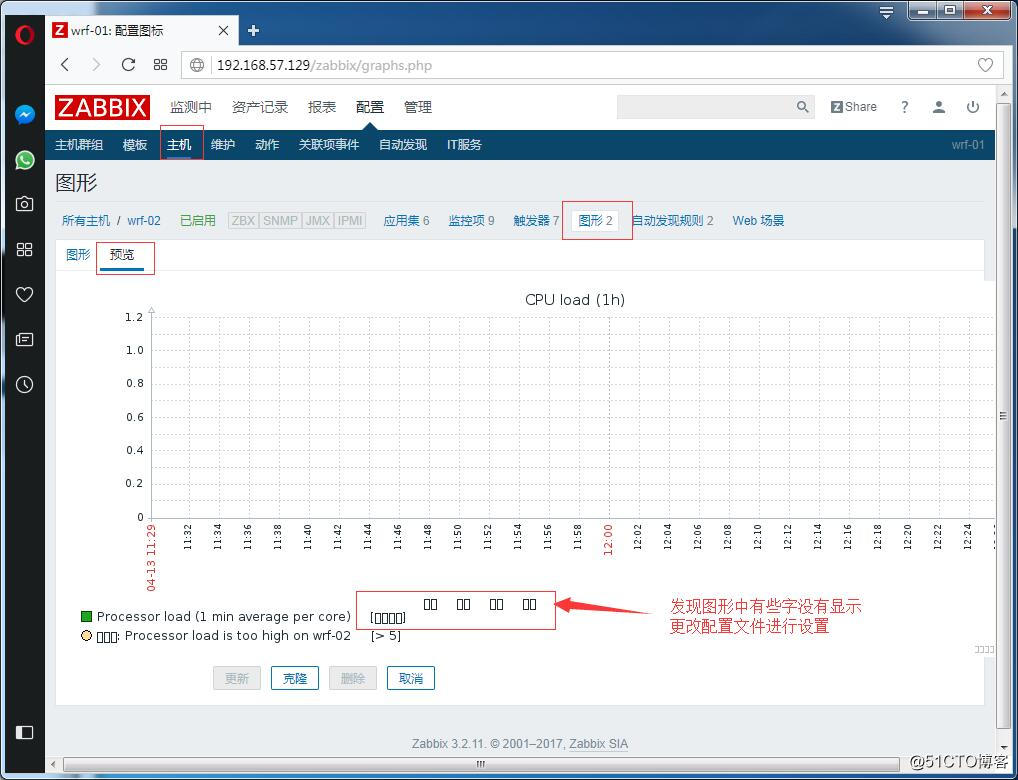Select the 自动发现 submenu item
The height and width of the screenshot is (780, 1018).
pos(403,145)
